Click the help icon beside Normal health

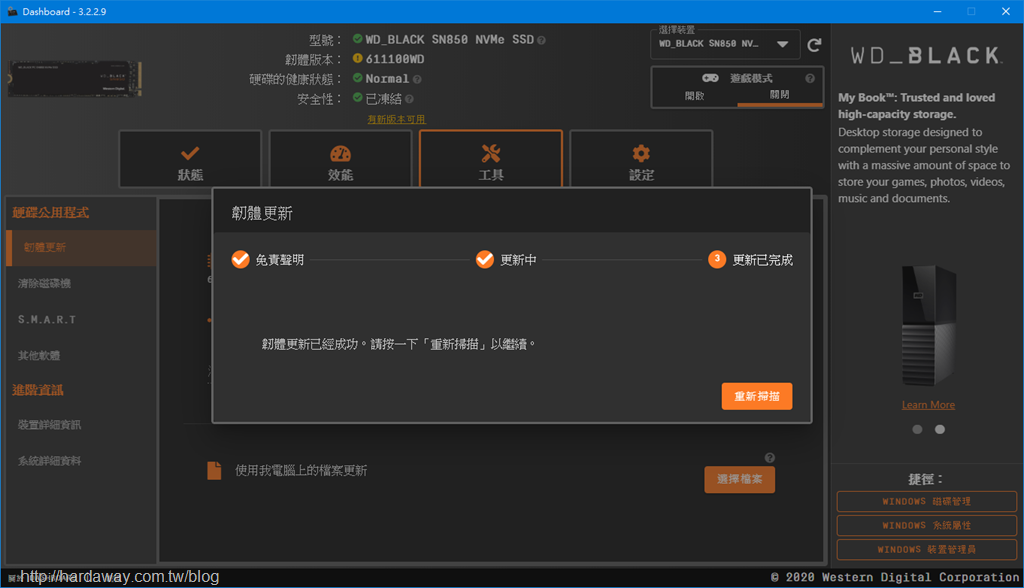click(417, 80)
